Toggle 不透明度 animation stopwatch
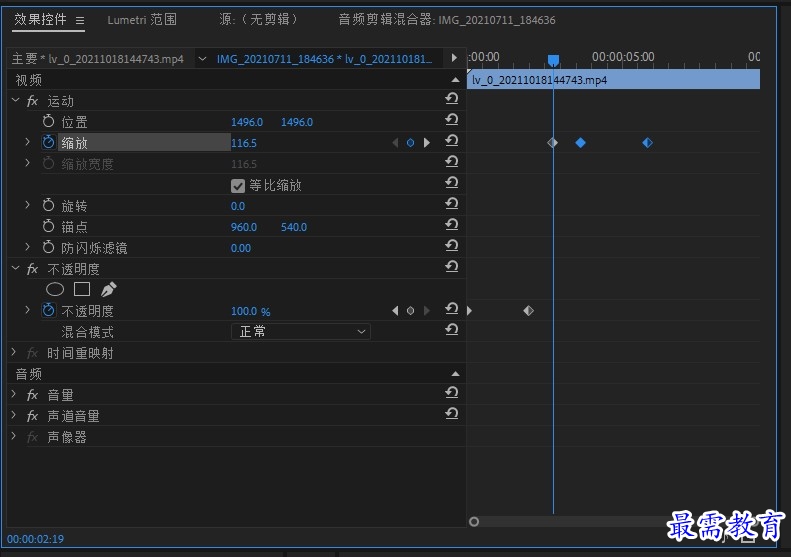Image resolution: width=791 pixels, height=557 pixels. [48, 310]
